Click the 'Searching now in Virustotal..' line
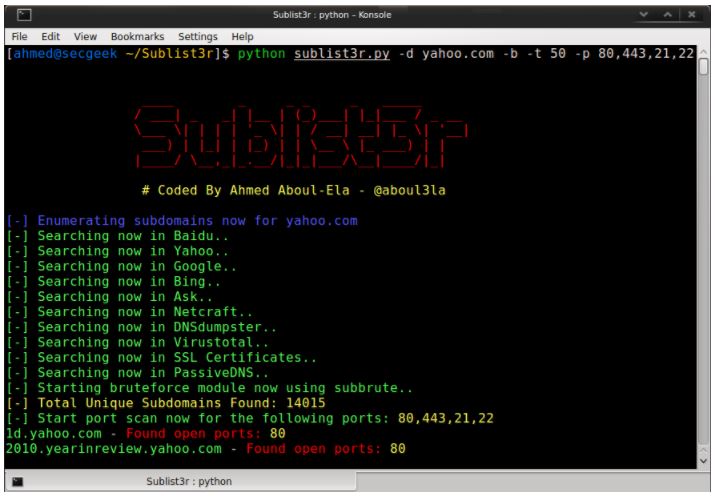 pyautogui.click(x=137, y=342)
